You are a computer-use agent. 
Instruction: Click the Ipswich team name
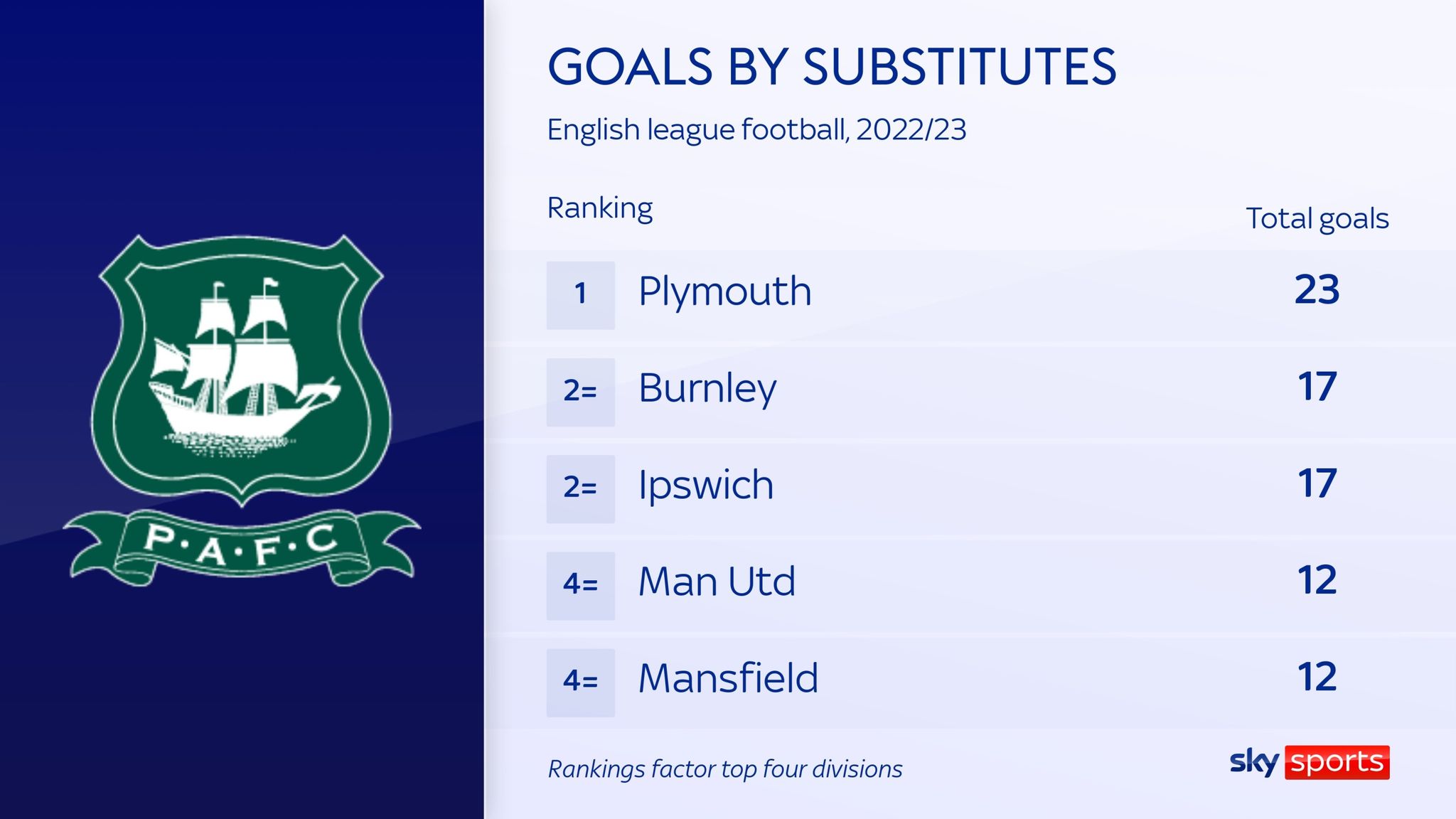click(705, 486)
